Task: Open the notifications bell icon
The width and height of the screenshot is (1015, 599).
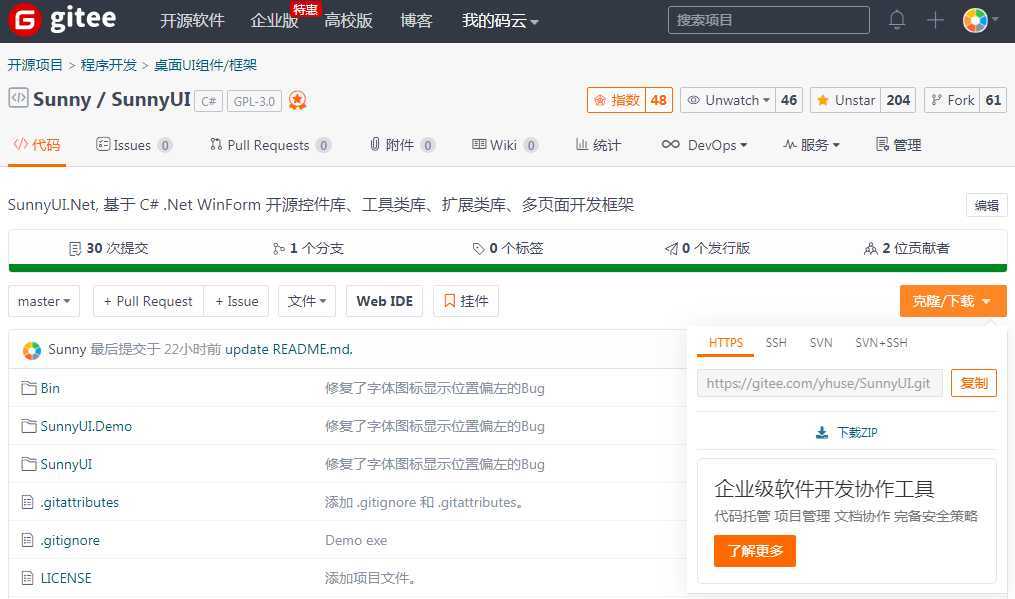Action: point(897,20)
